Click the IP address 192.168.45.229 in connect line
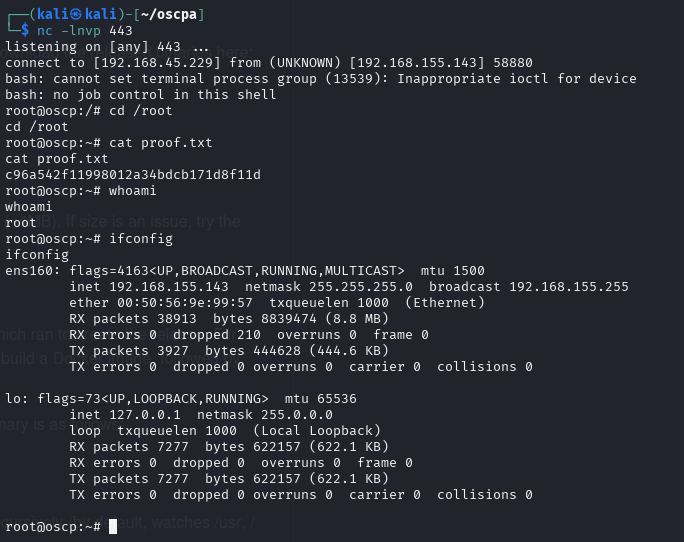The width and height of the screenshot is (684, 542). [157, 63]
